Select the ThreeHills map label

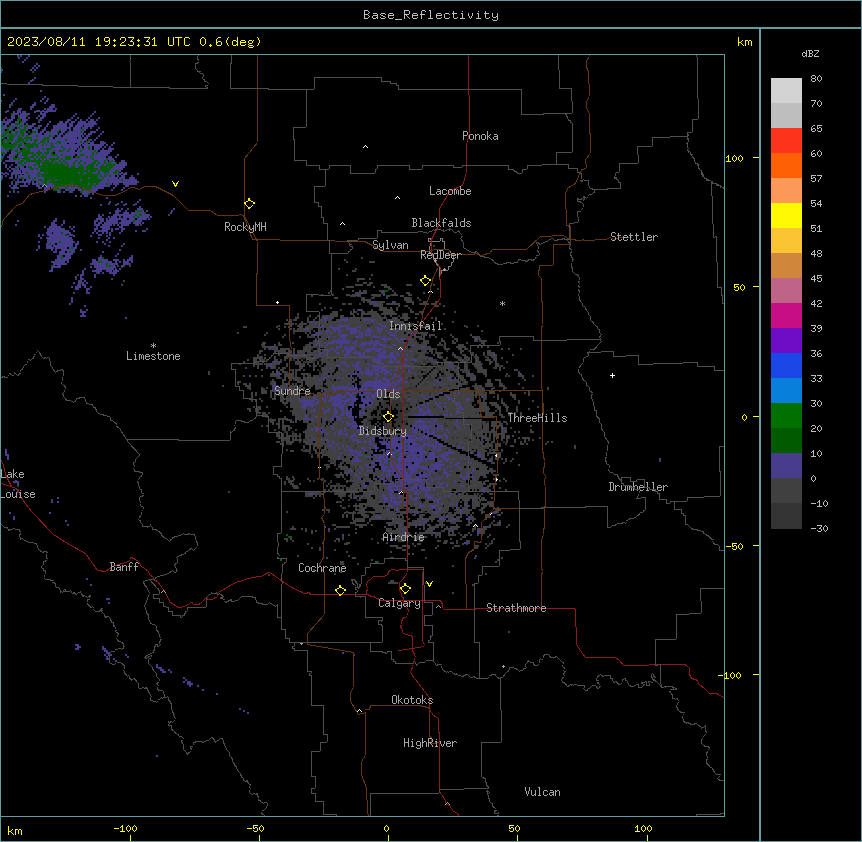(x=537, y=418)
